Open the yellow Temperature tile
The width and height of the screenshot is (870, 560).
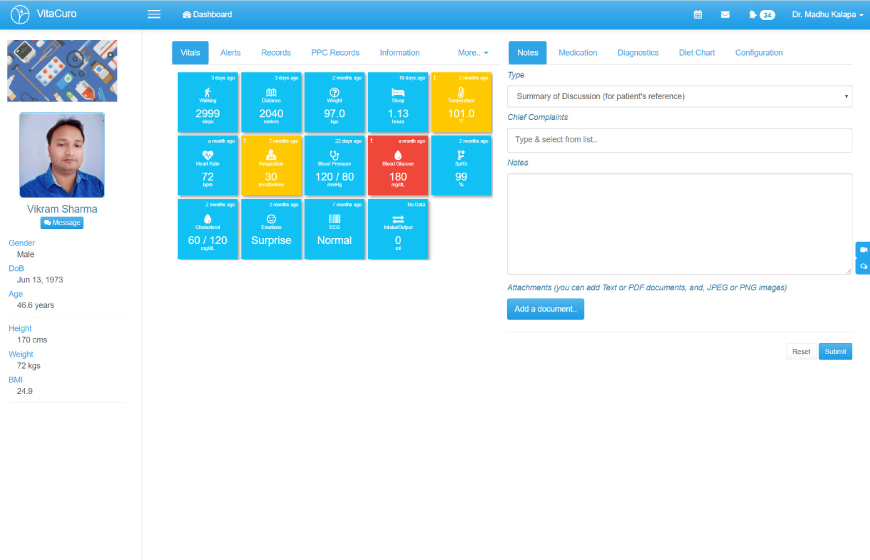461,102
